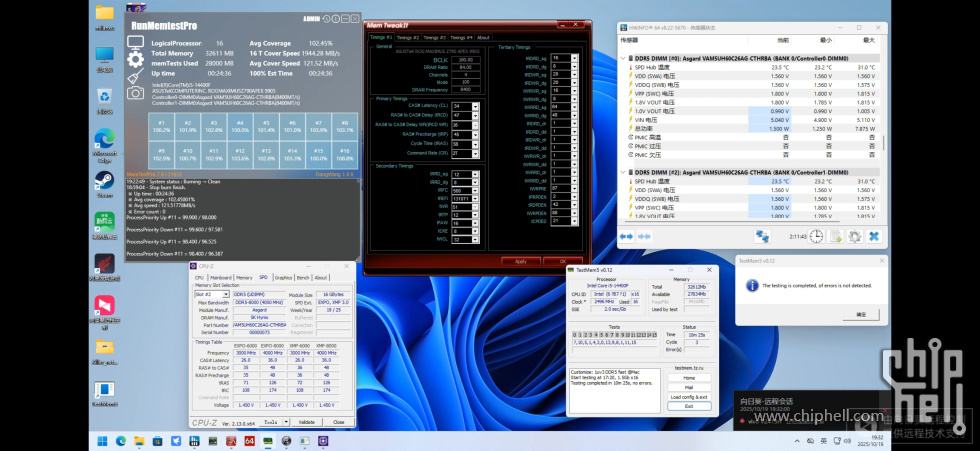Open Steam desktop shortcut
The height and width of the screenshot is (451, 980).
point(104,182)
